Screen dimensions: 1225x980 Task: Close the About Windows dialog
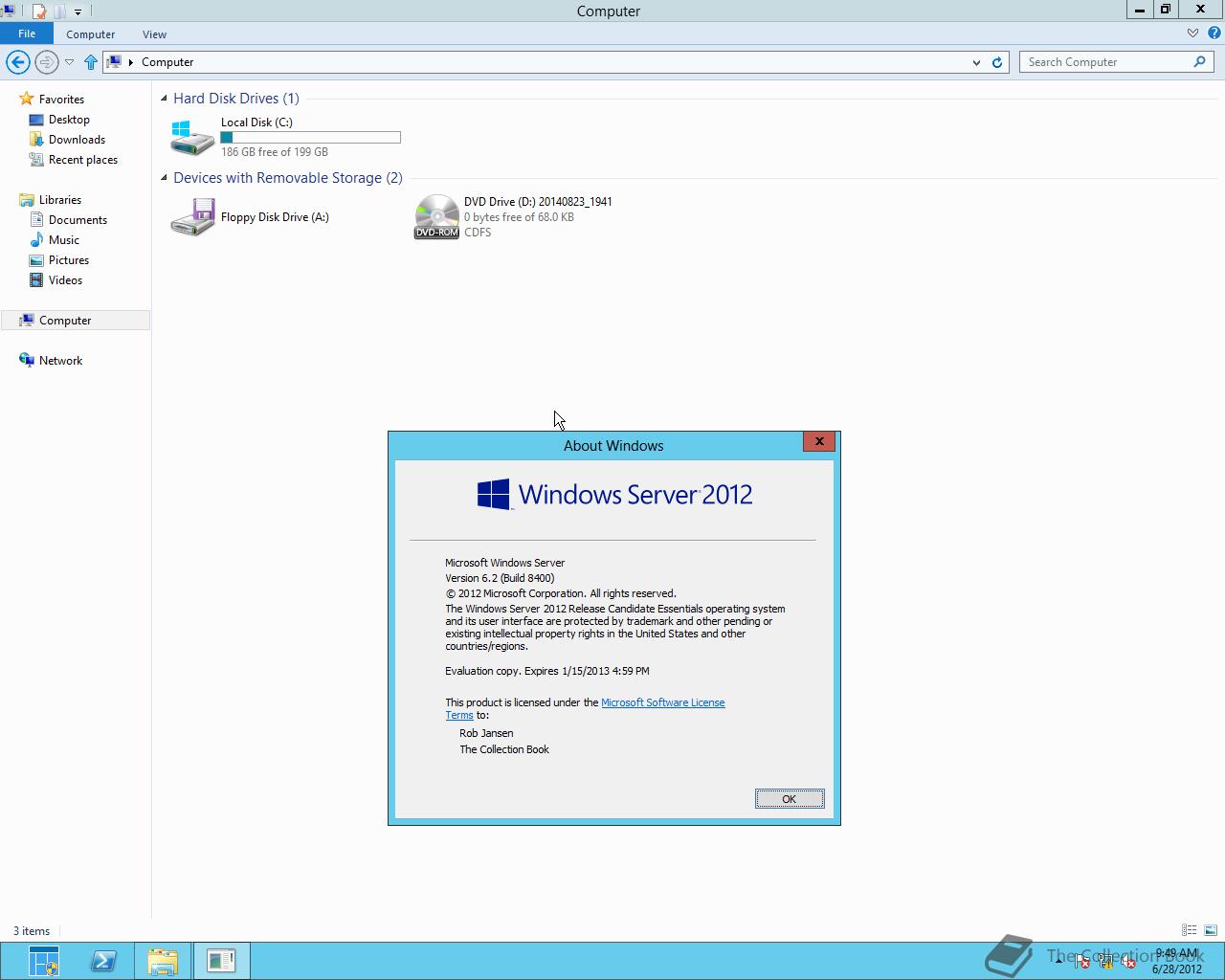tap(819, 441)
